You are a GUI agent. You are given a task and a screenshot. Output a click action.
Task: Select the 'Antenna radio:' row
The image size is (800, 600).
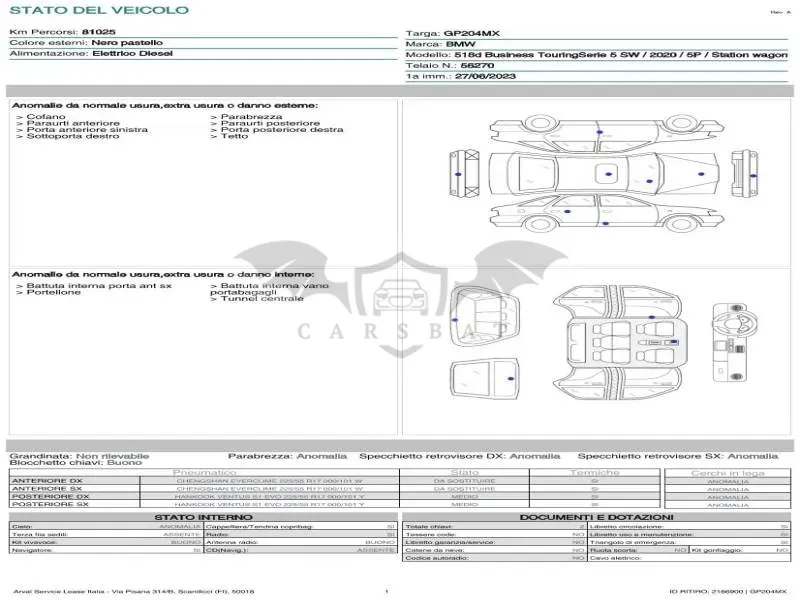coord(301,542)
